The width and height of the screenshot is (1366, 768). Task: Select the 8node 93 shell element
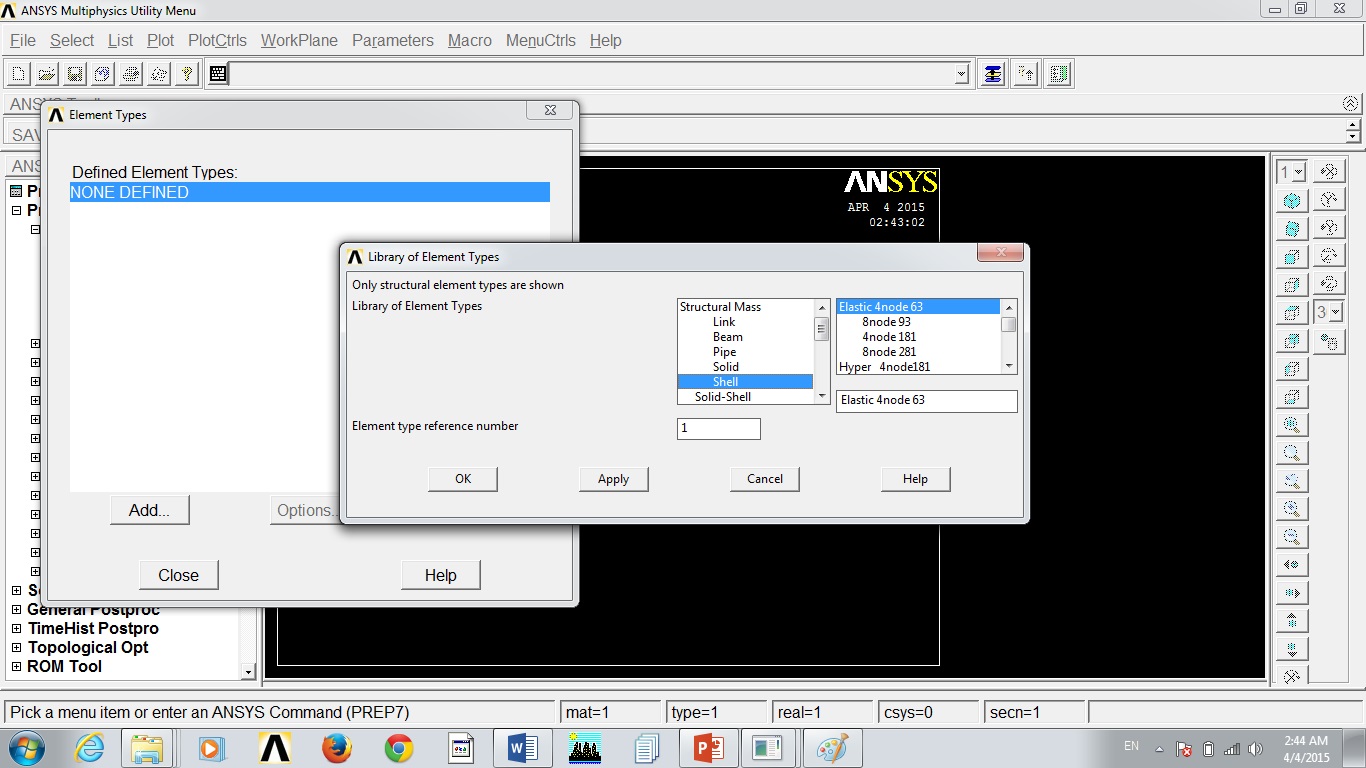coord(918,322)
